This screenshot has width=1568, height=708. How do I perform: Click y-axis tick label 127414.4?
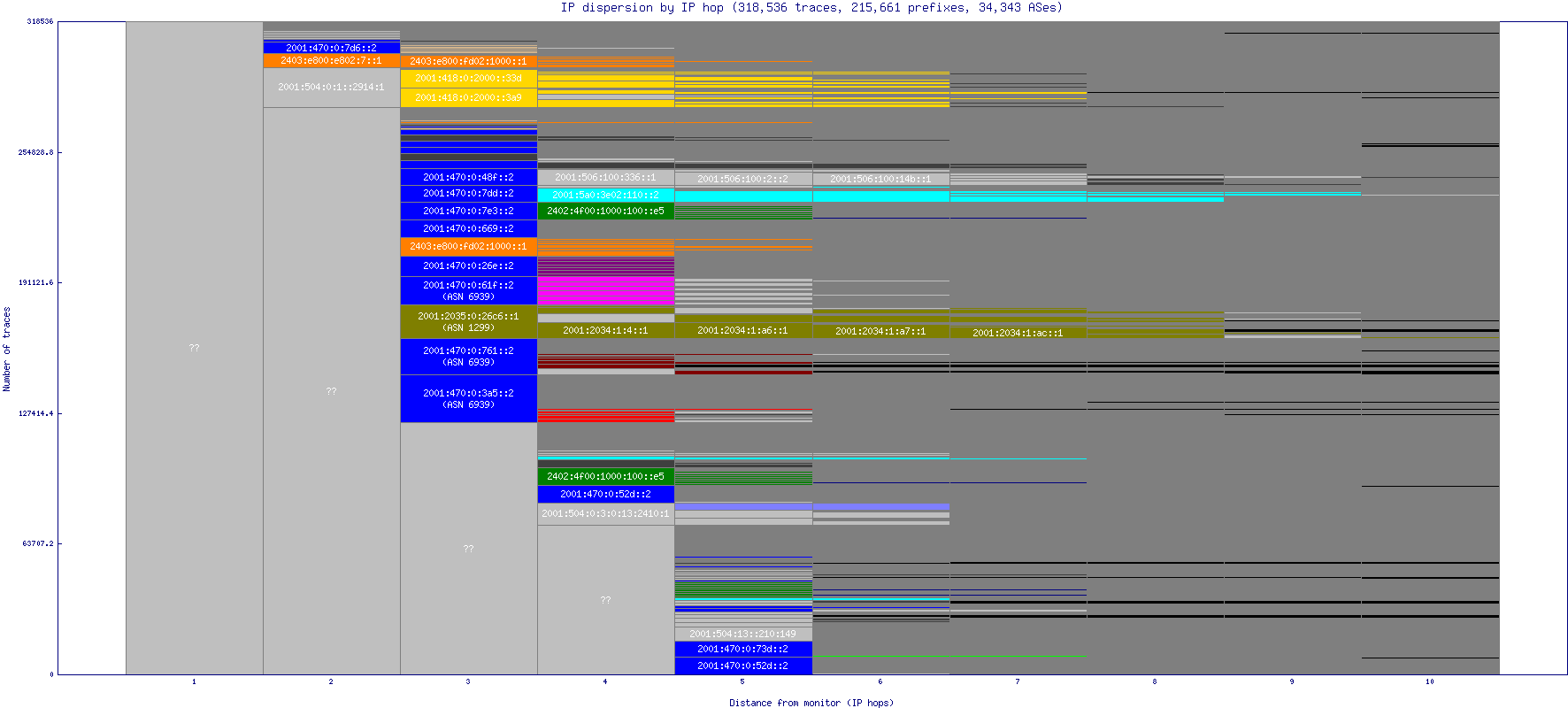(x=35, y=413)
